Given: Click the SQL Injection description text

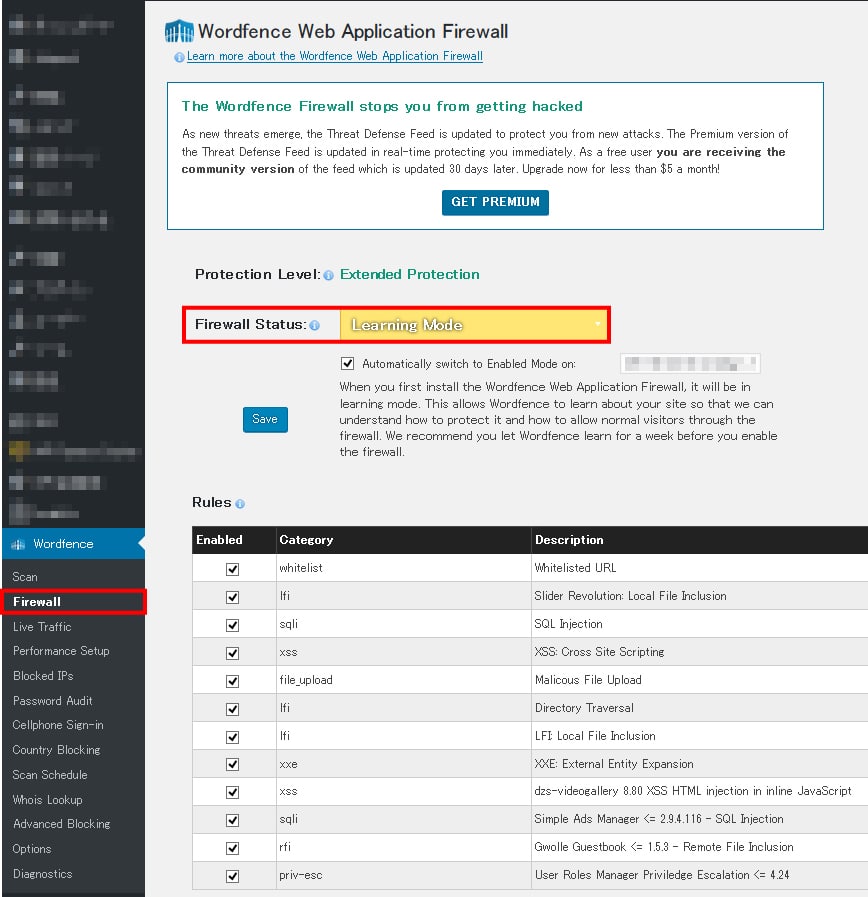Looking at the screenshot, I should click(568, 624).
